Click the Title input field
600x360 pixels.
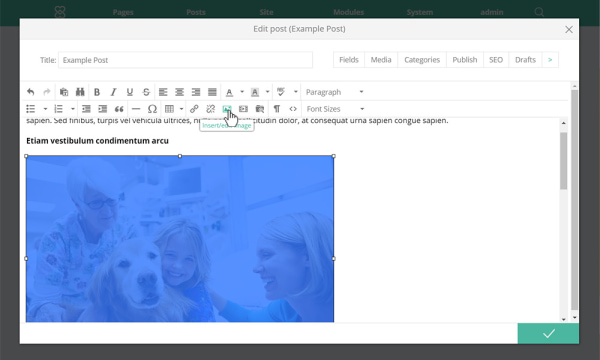186,60
